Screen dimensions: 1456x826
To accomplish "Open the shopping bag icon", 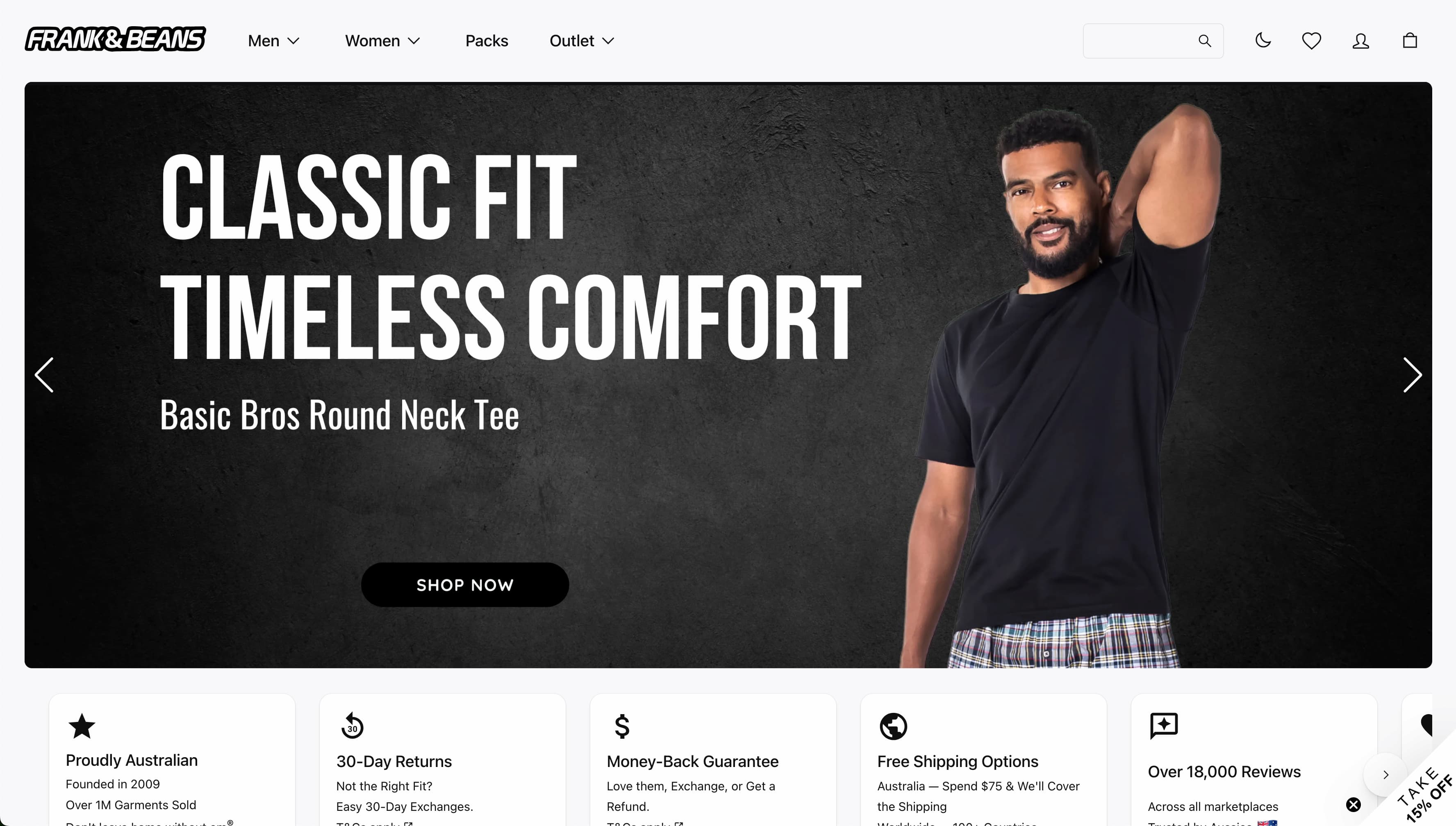I will tap(1410, 40).
